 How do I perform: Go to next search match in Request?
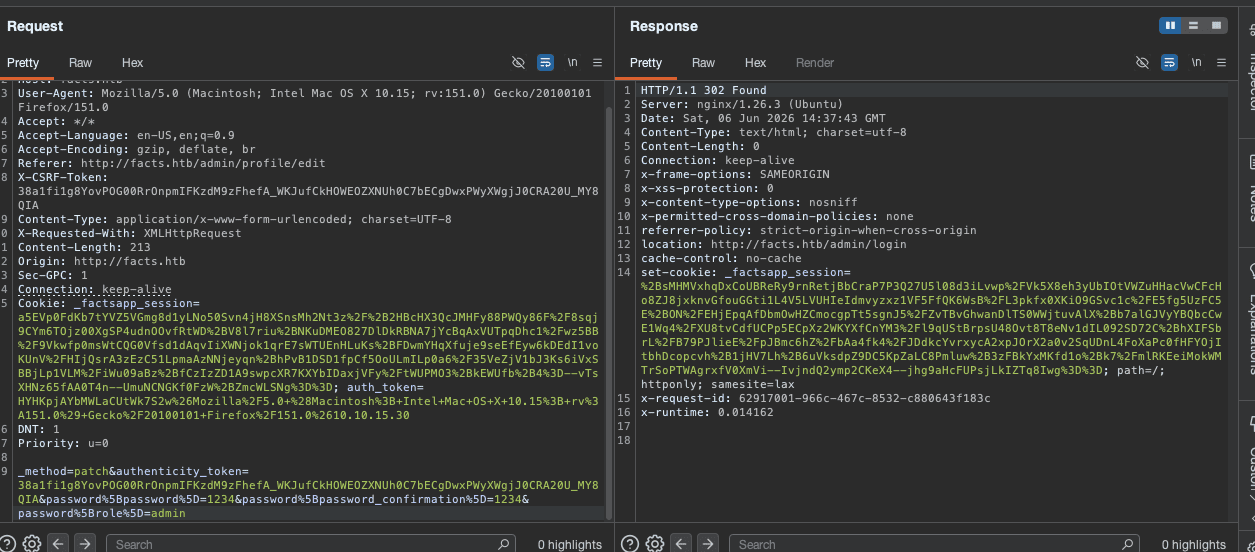tap(85, 544)
